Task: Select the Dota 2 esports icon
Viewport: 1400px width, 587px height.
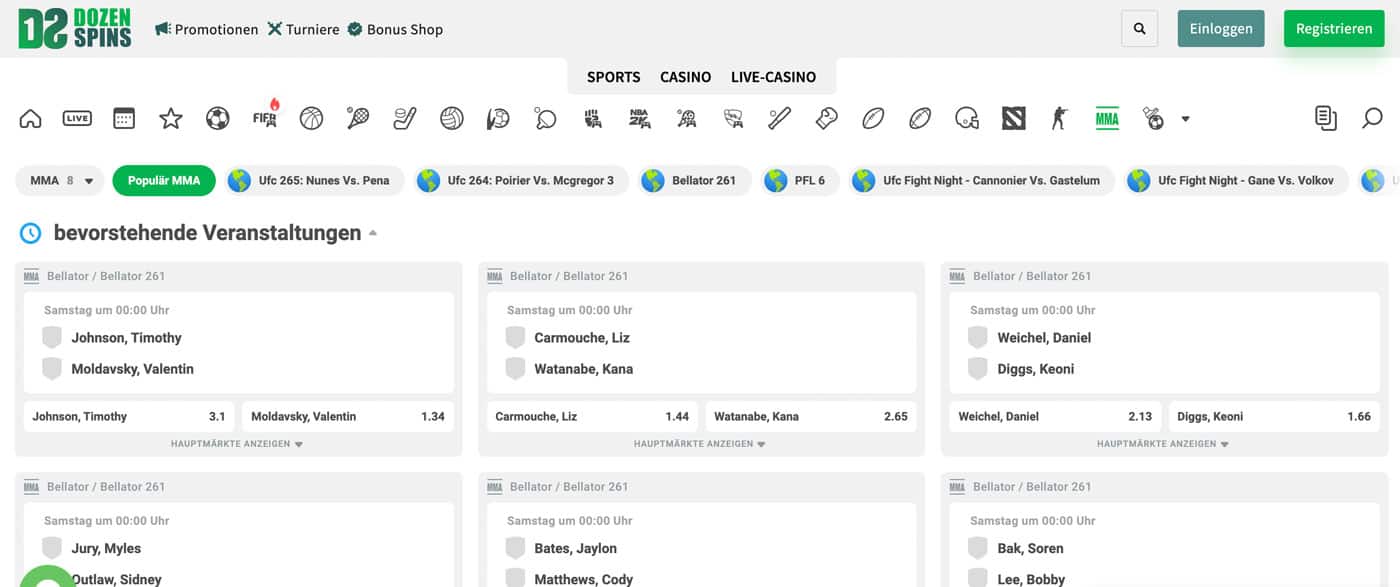Action: (x=1014, y=119)
